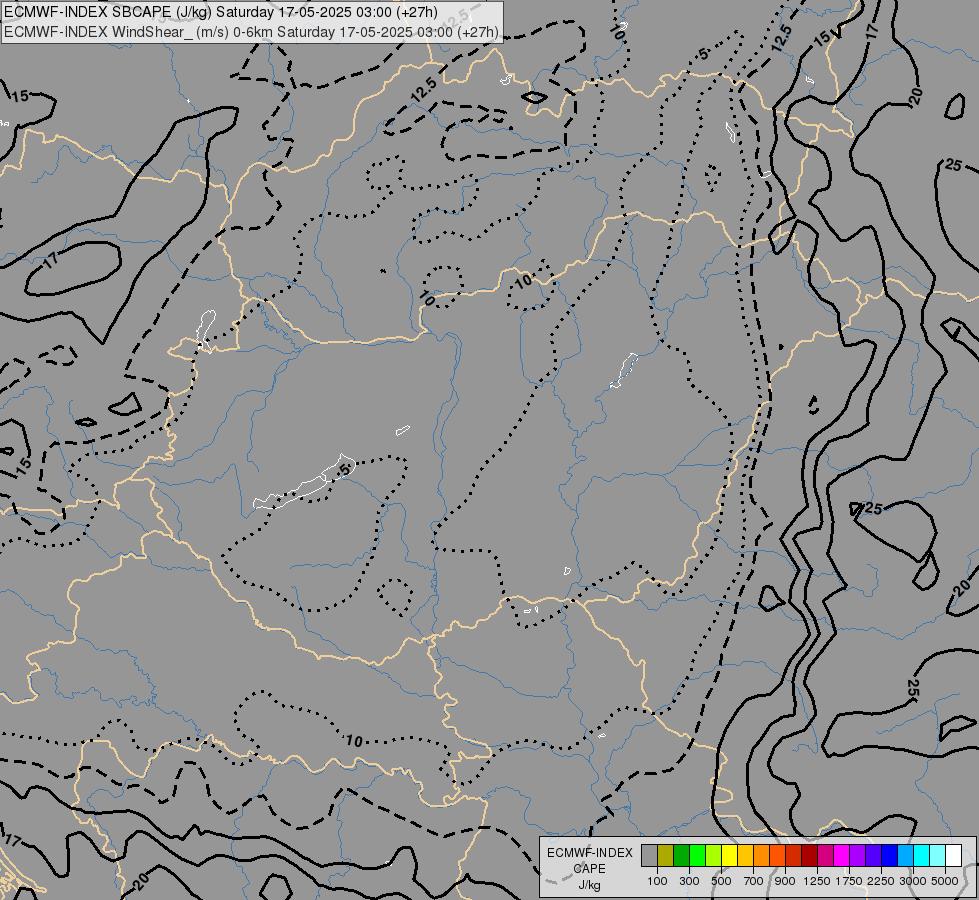Click the orange swatch above the 700 tick
The width and height of the screenshot is (979, 900).
pos(761,856)
